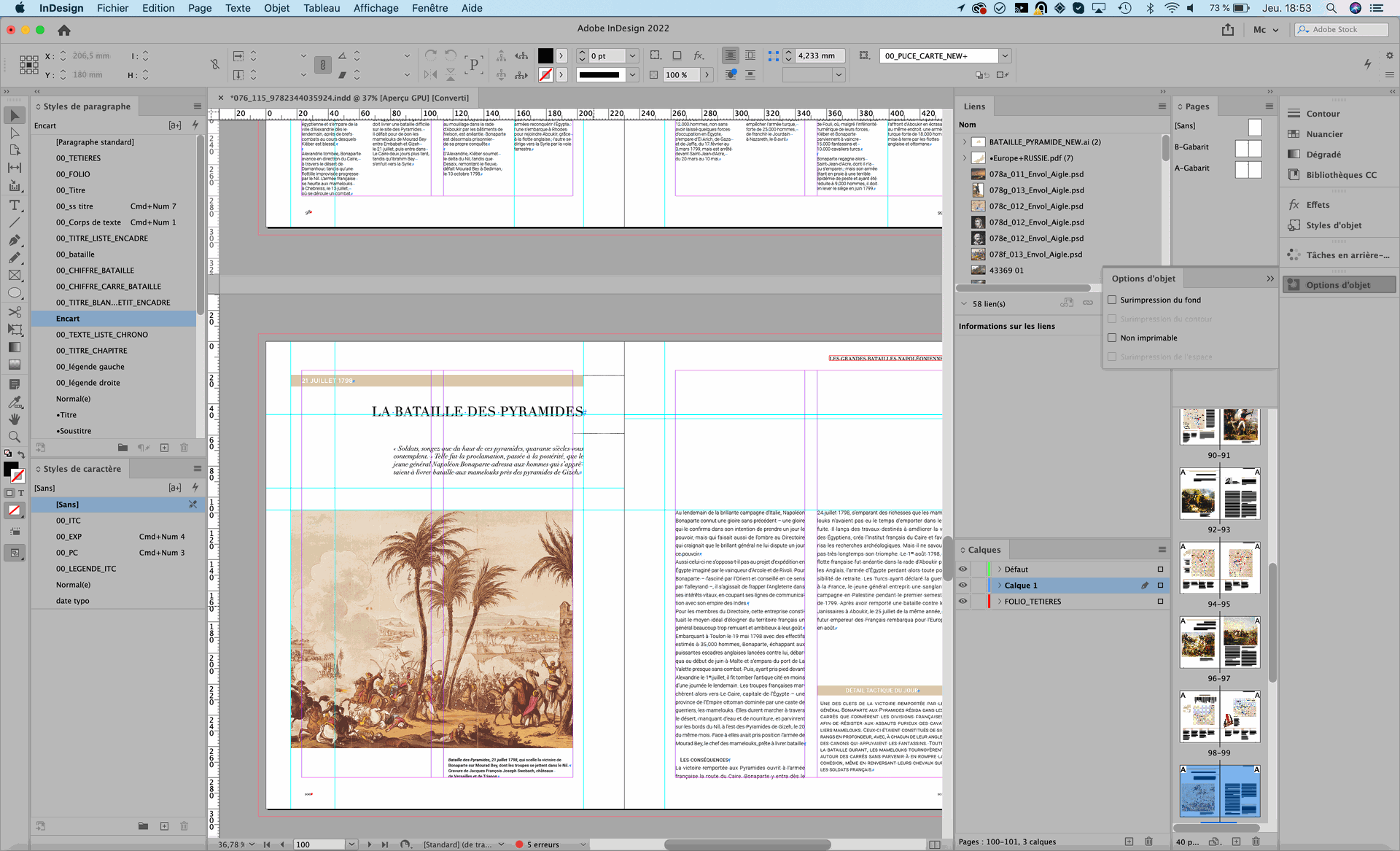Open the Styles d'objet panel
Image resolution: width=1400 pixels, height=851 pixels.
pos(1334,225)
